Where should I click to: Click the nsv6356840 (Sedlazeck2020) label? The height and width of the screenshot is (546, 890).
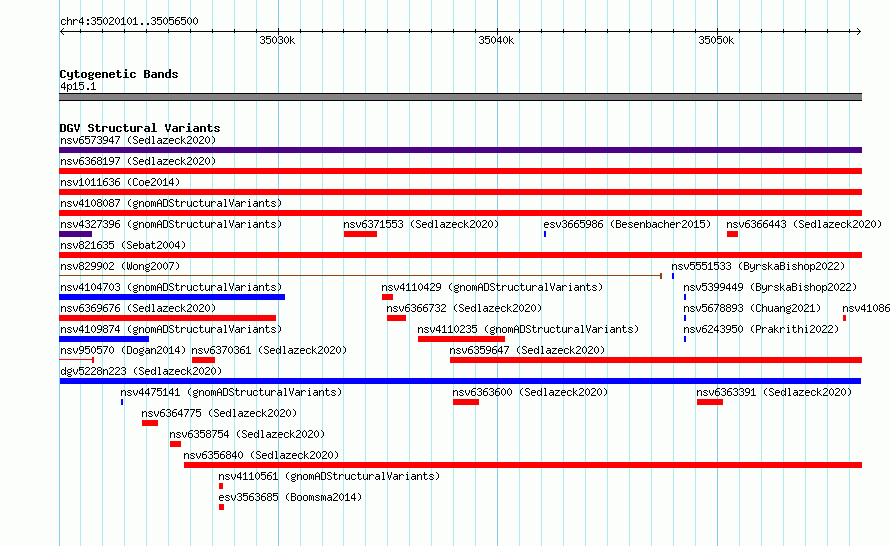pyautogui.click(x=261, y=455)
